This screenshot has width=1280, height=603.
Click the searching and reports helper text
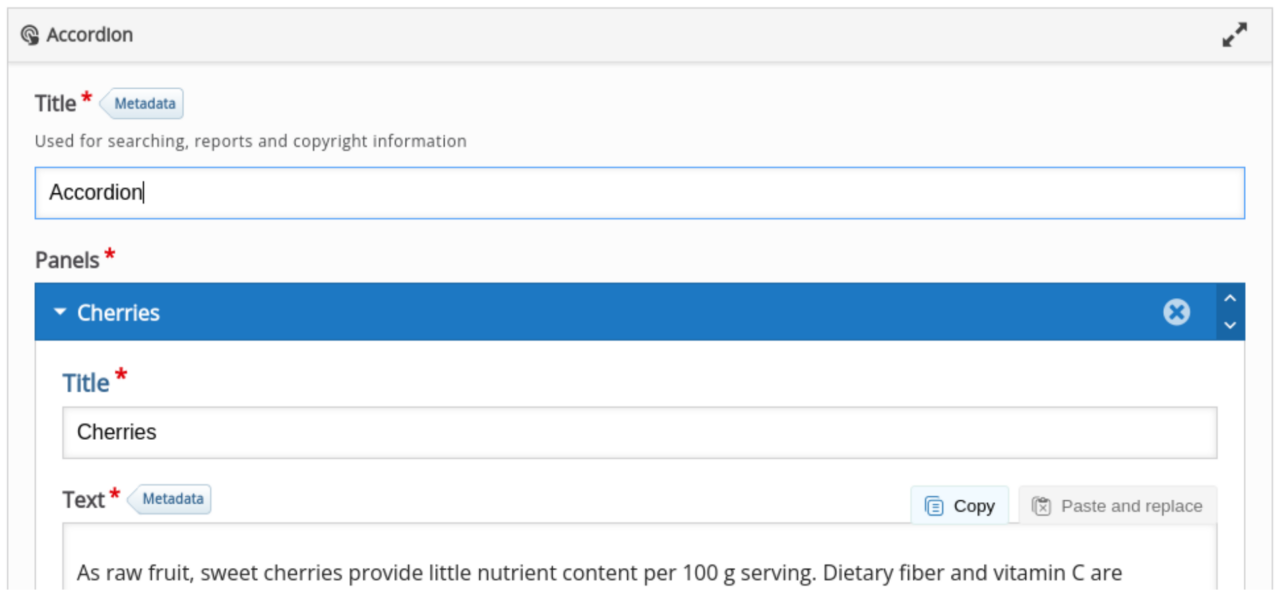click(250, 141)
